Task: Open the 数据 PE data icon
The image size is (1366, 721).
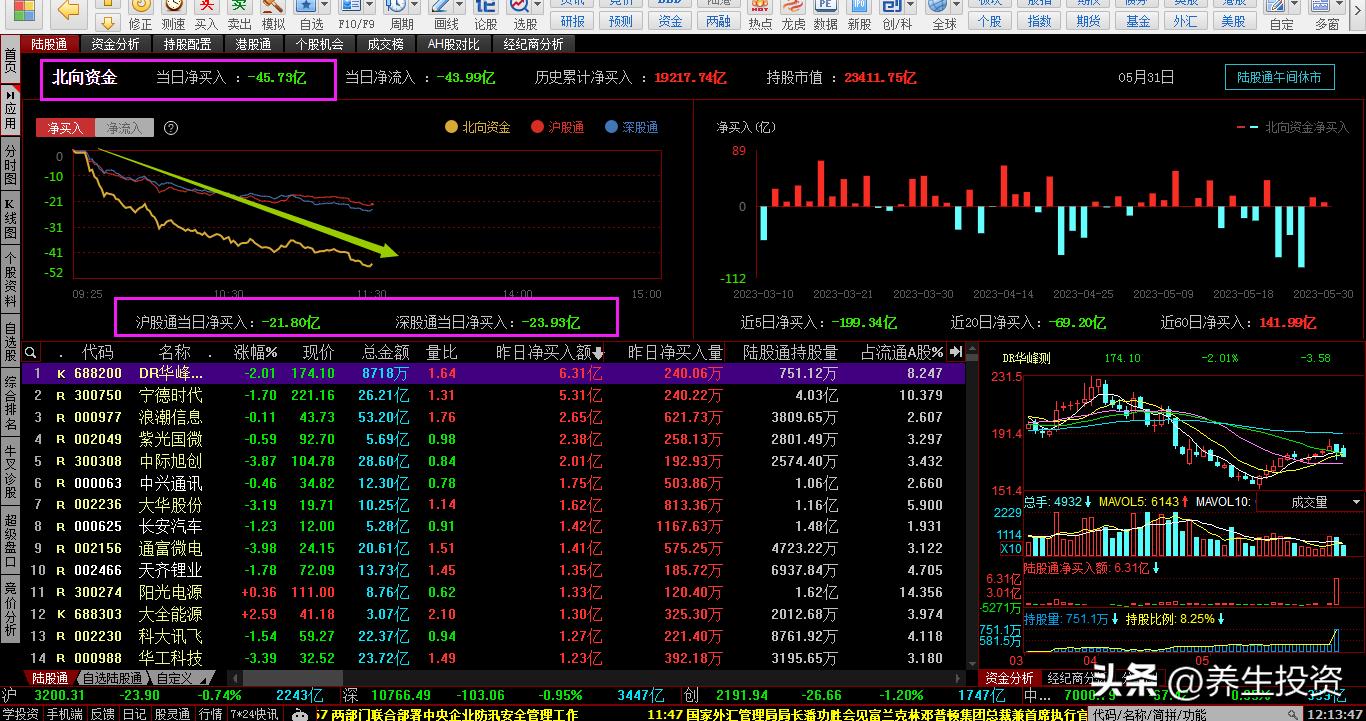Action: pyautogui.click(x=826, y=15)
